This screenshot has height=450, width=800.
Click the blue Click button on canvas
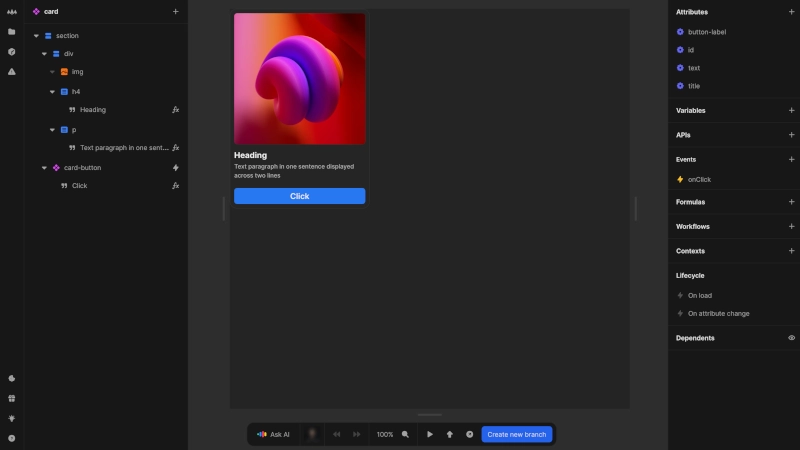299,196
